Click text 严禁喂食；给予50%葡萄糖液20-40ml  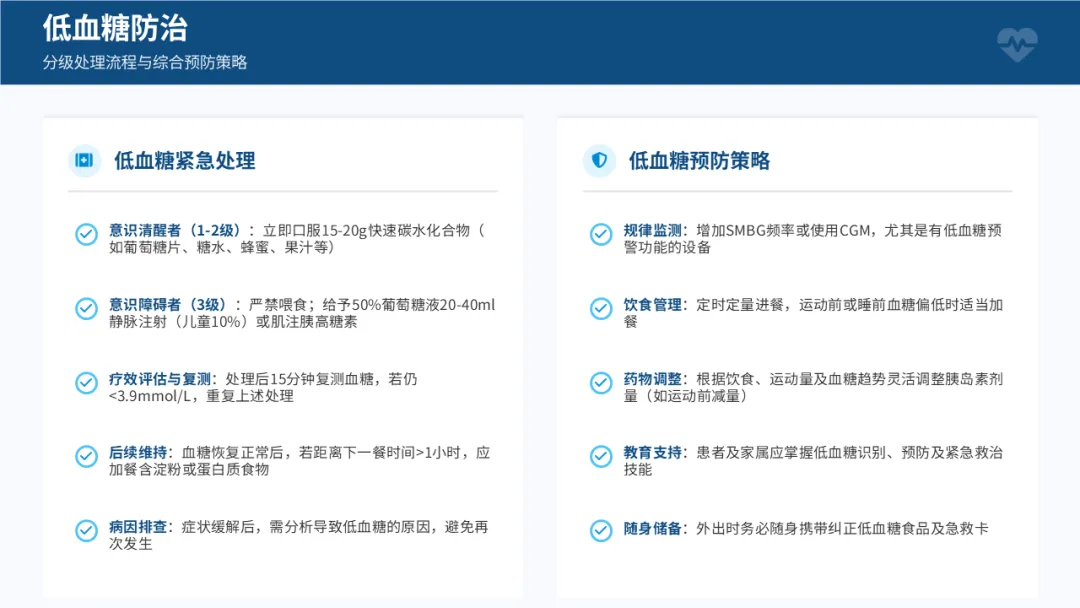(372, 305)
